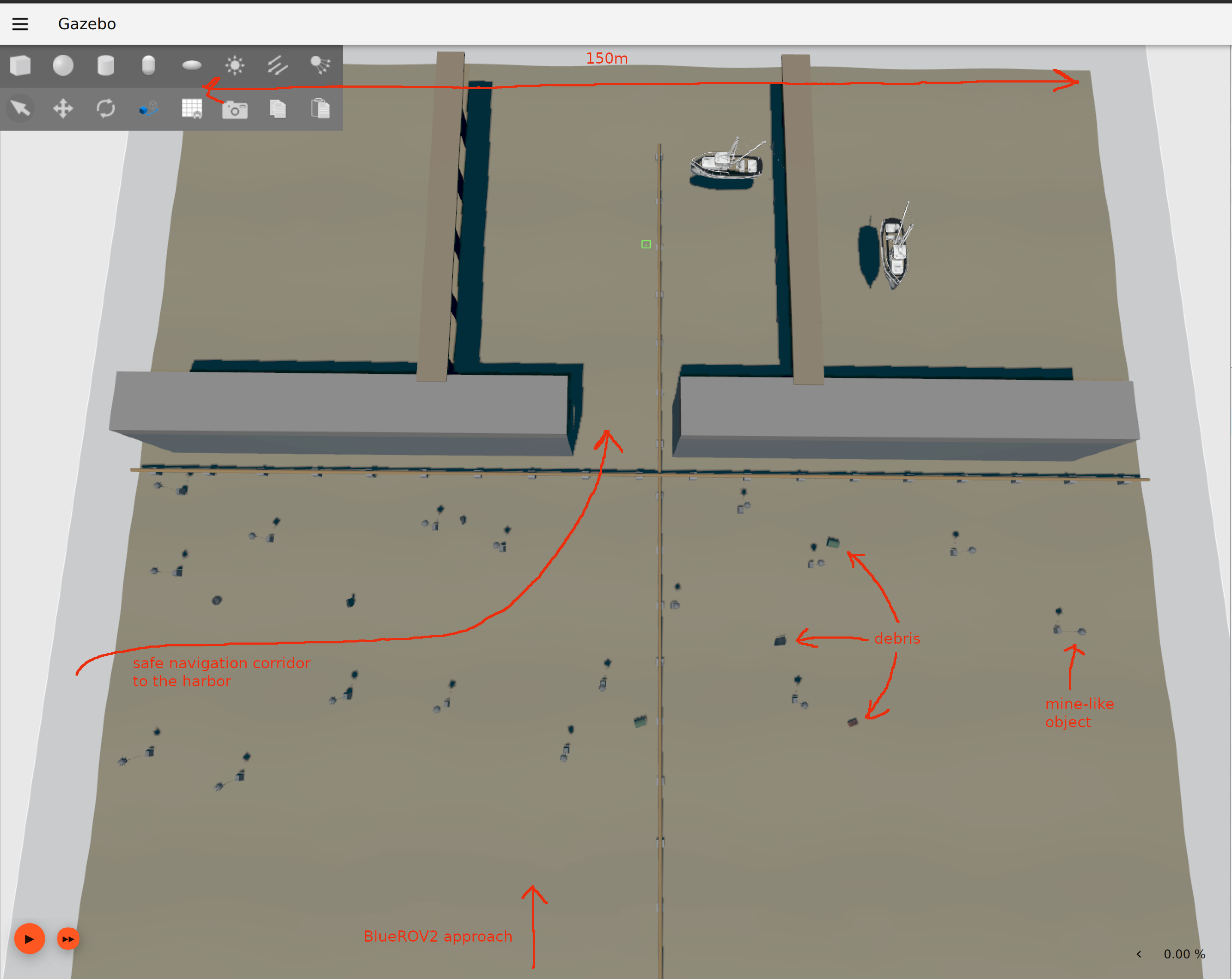Click the paste icon in toolbar

point(320,108)
